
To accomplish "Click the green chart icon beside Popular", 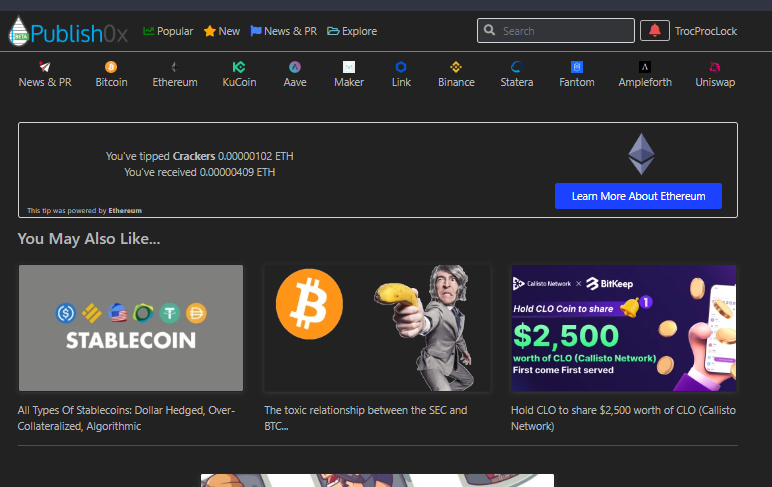I will pos(148,31).
